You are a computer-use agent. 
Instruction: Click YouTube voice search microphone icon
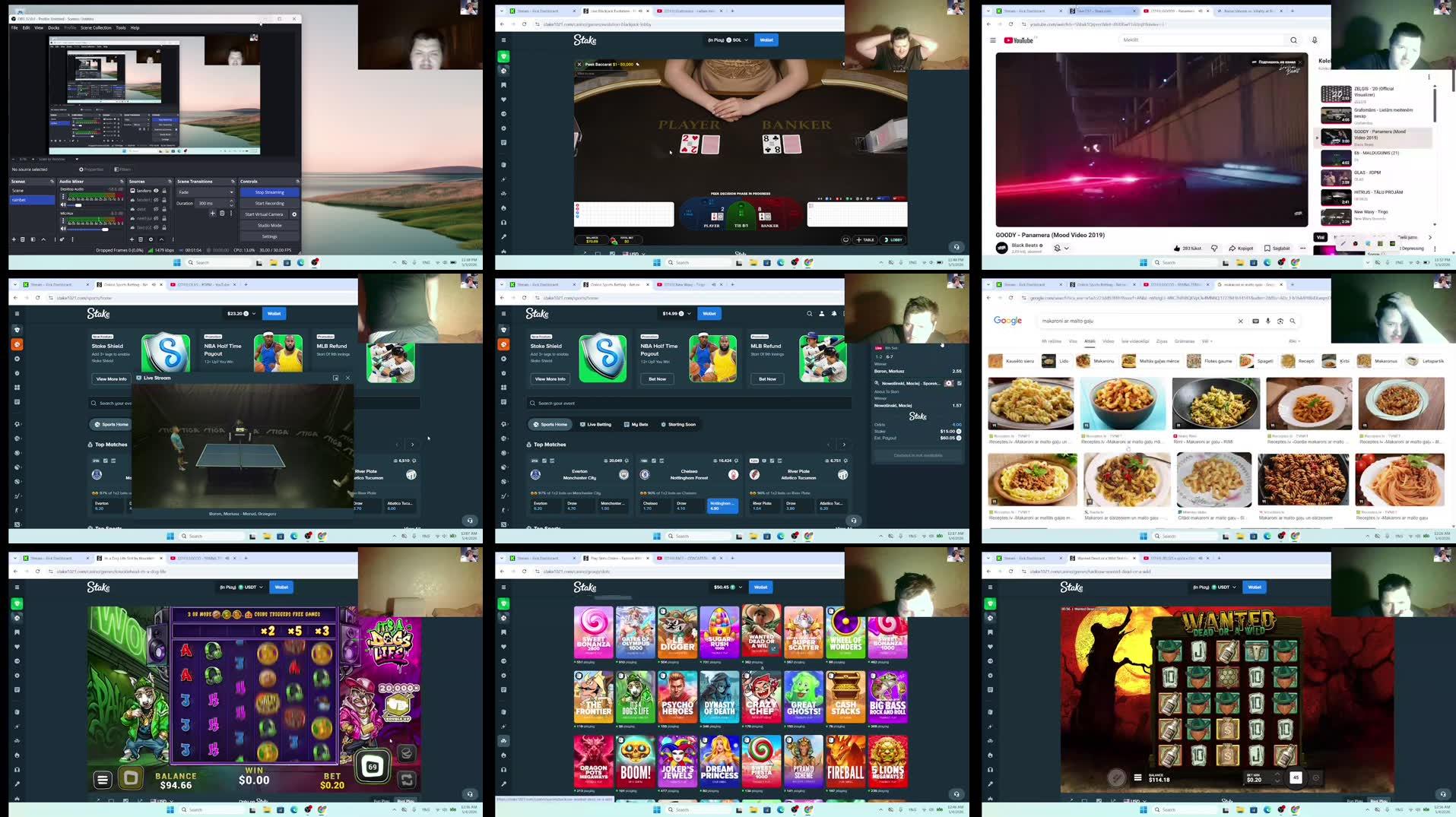pos(1315,40)
